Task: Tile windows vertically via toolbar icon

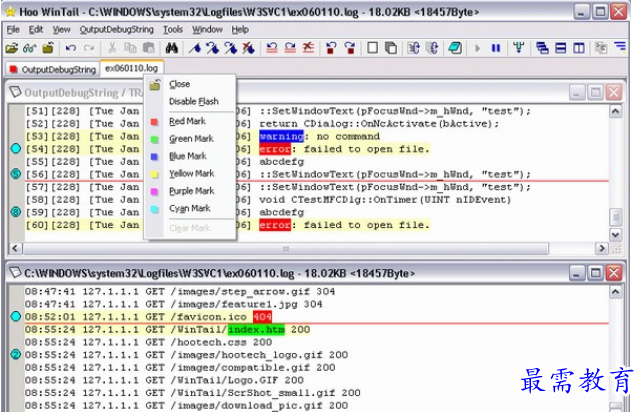Action: pyautogui.click(x=579, y=48)
